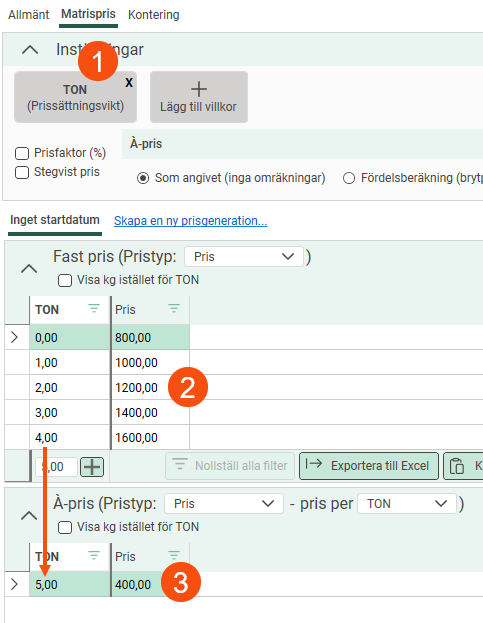Remove TON condition with the X icon
Screen dimensions: 483x623
129,83
